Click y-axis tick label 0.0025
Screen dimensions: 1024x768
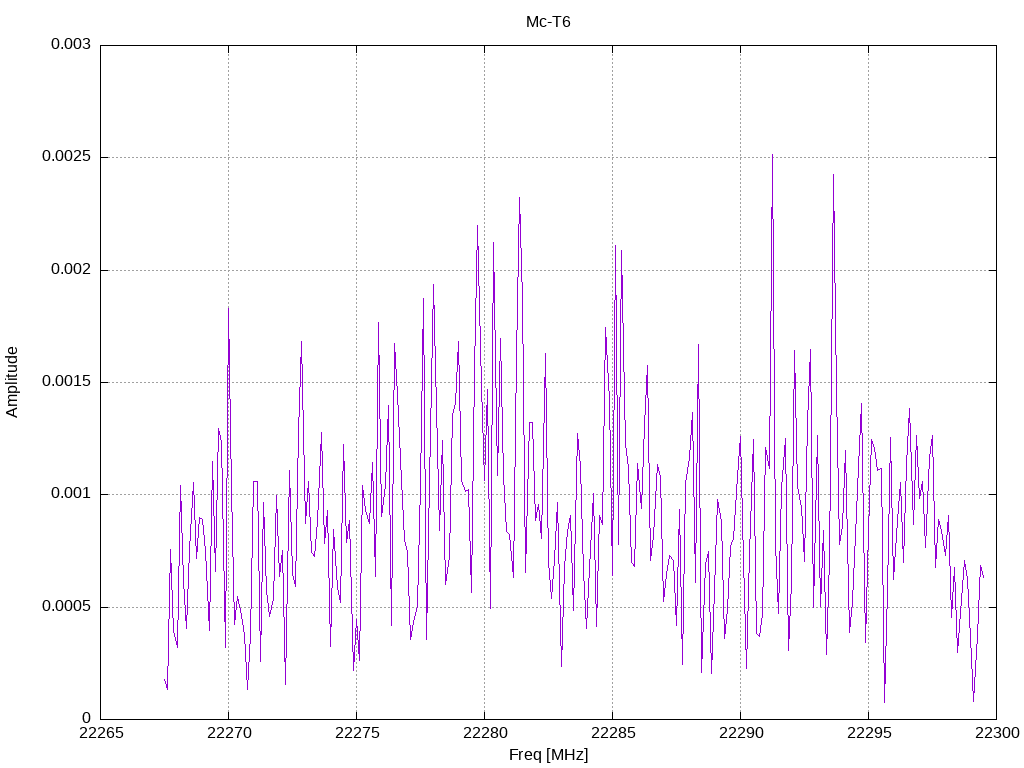click(x=66, y=157)
